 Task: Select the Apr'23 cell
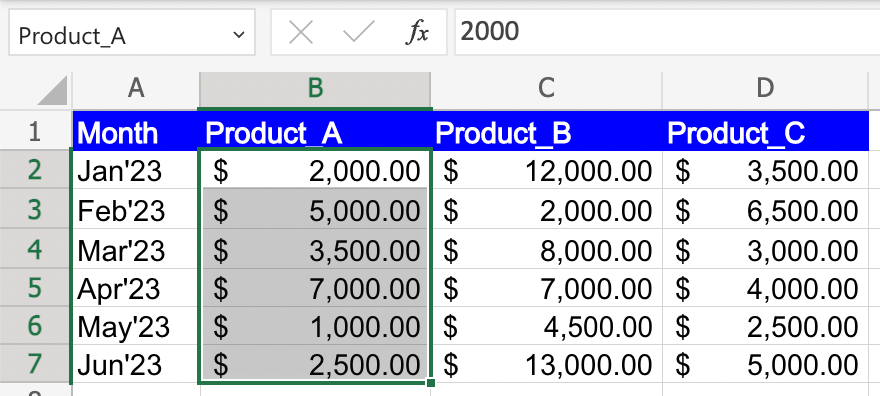pyautogui.click(x=136, y=287)
